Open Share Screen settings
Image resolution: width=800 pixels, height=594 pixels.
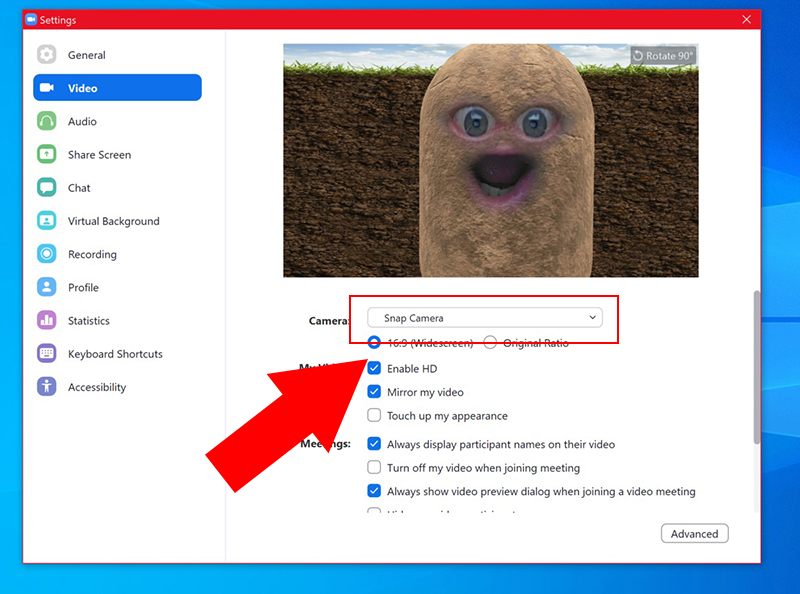pos(117,154)
